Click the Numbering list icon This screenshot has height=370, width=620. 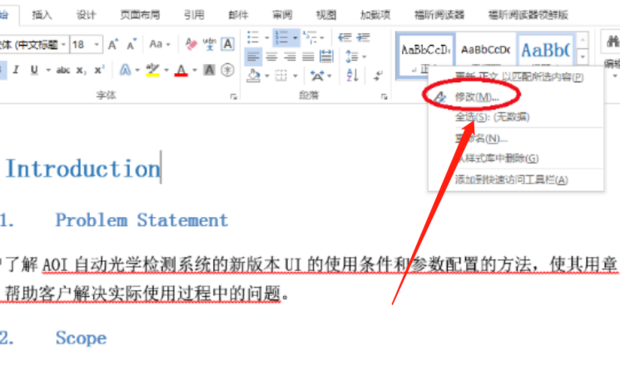tap(282, 38)
